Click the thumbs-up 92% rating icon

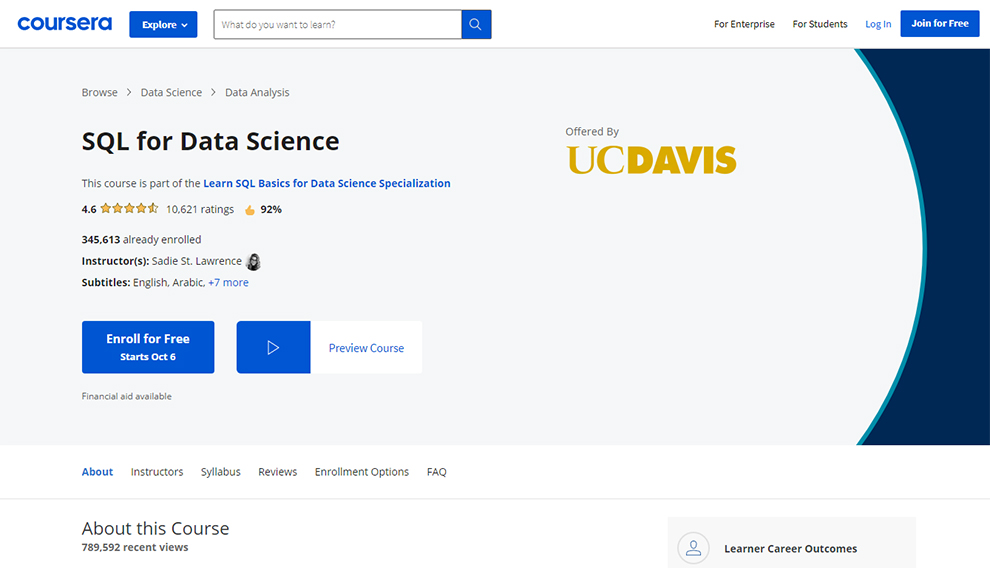[250, 210]
